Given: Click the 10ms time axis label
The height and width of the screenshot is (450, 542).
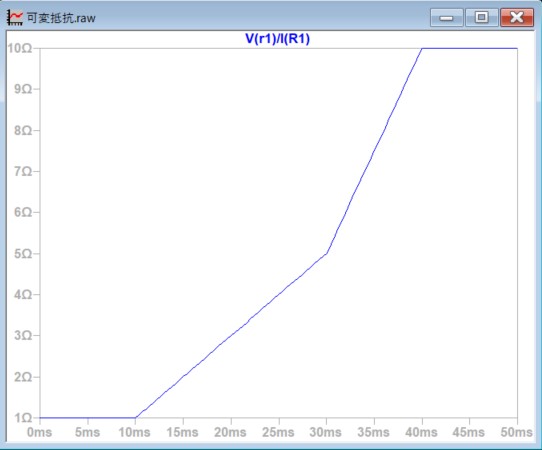Looking at the screenshot, I should click(x=134, y=432).
